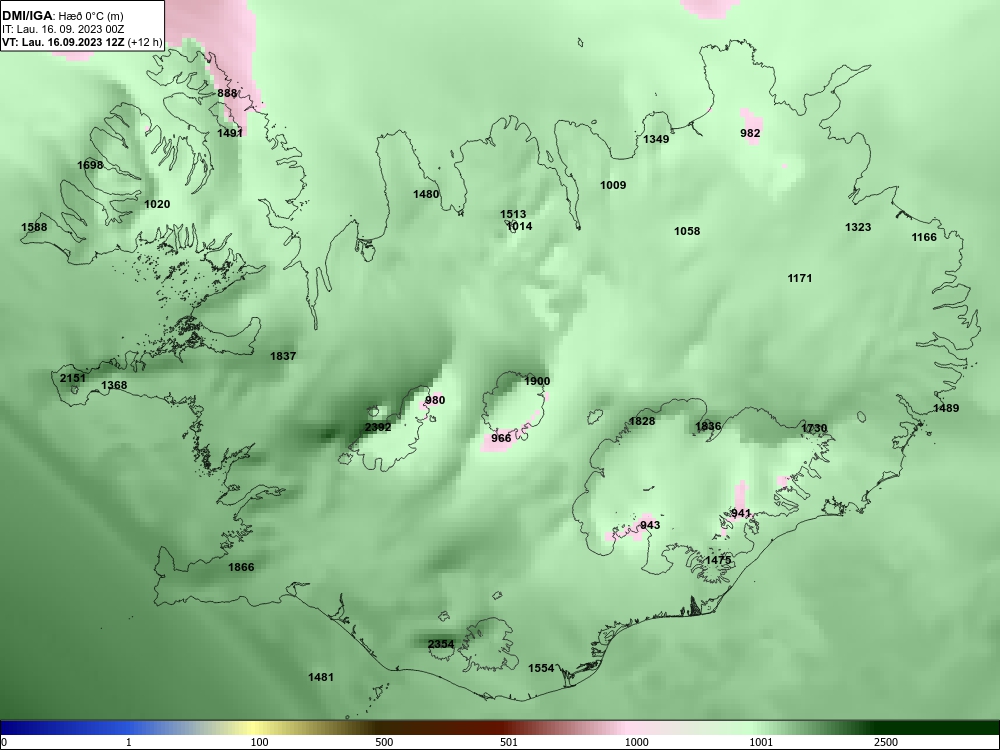
Task: Click the valid time line 'VT: Lau. 16.09.2023 12Z'
Action: 63,42
